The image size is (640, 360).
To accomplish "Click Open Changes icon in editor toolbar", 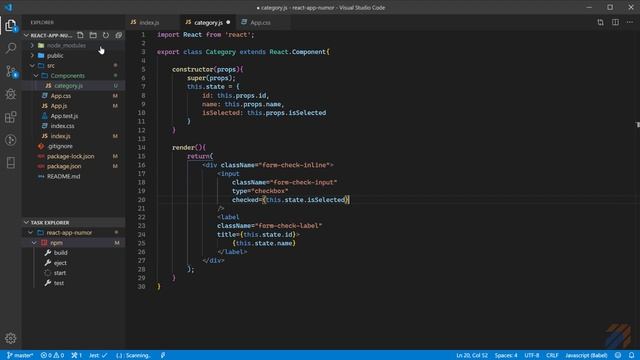I will click(x=600, y=22).
